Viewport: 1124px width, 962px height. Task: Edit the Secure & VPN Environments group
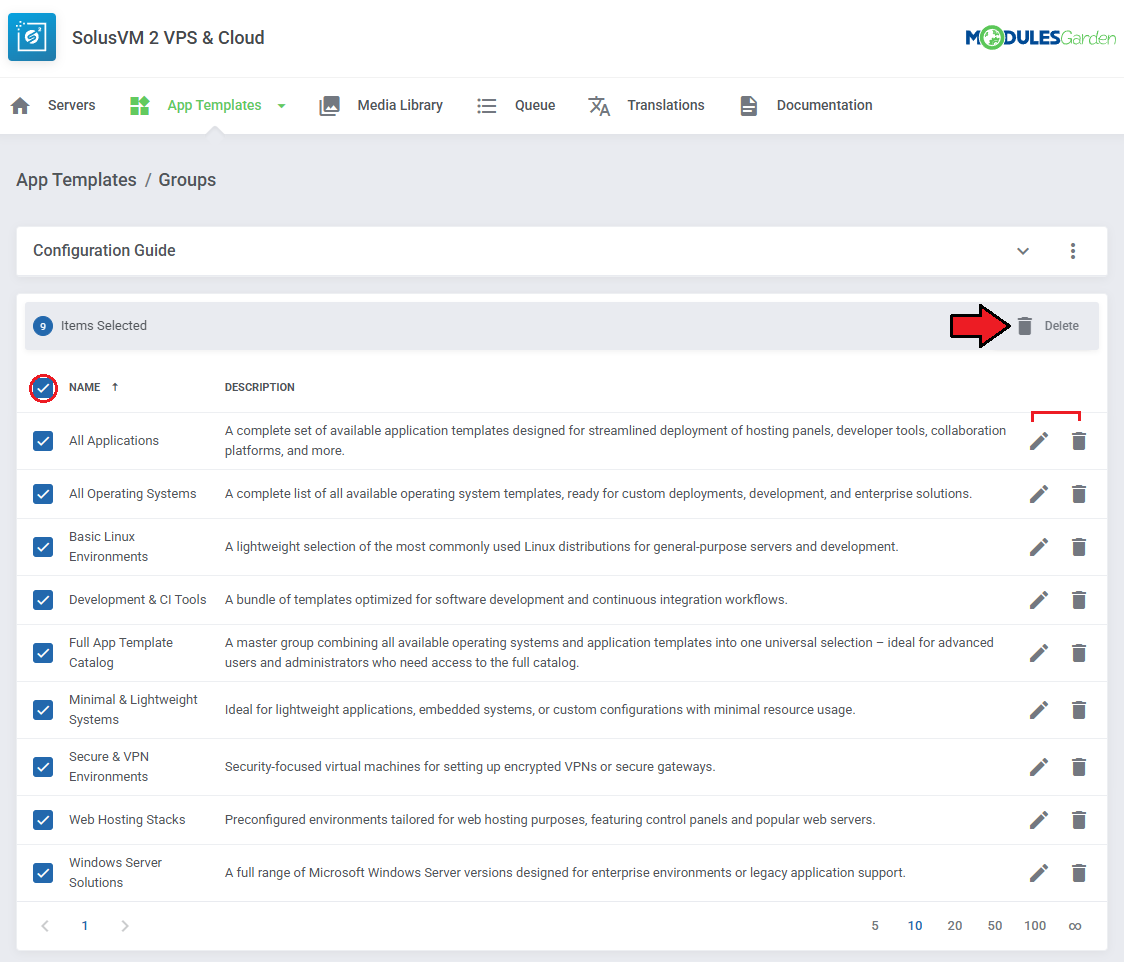tap(1039, 767)
